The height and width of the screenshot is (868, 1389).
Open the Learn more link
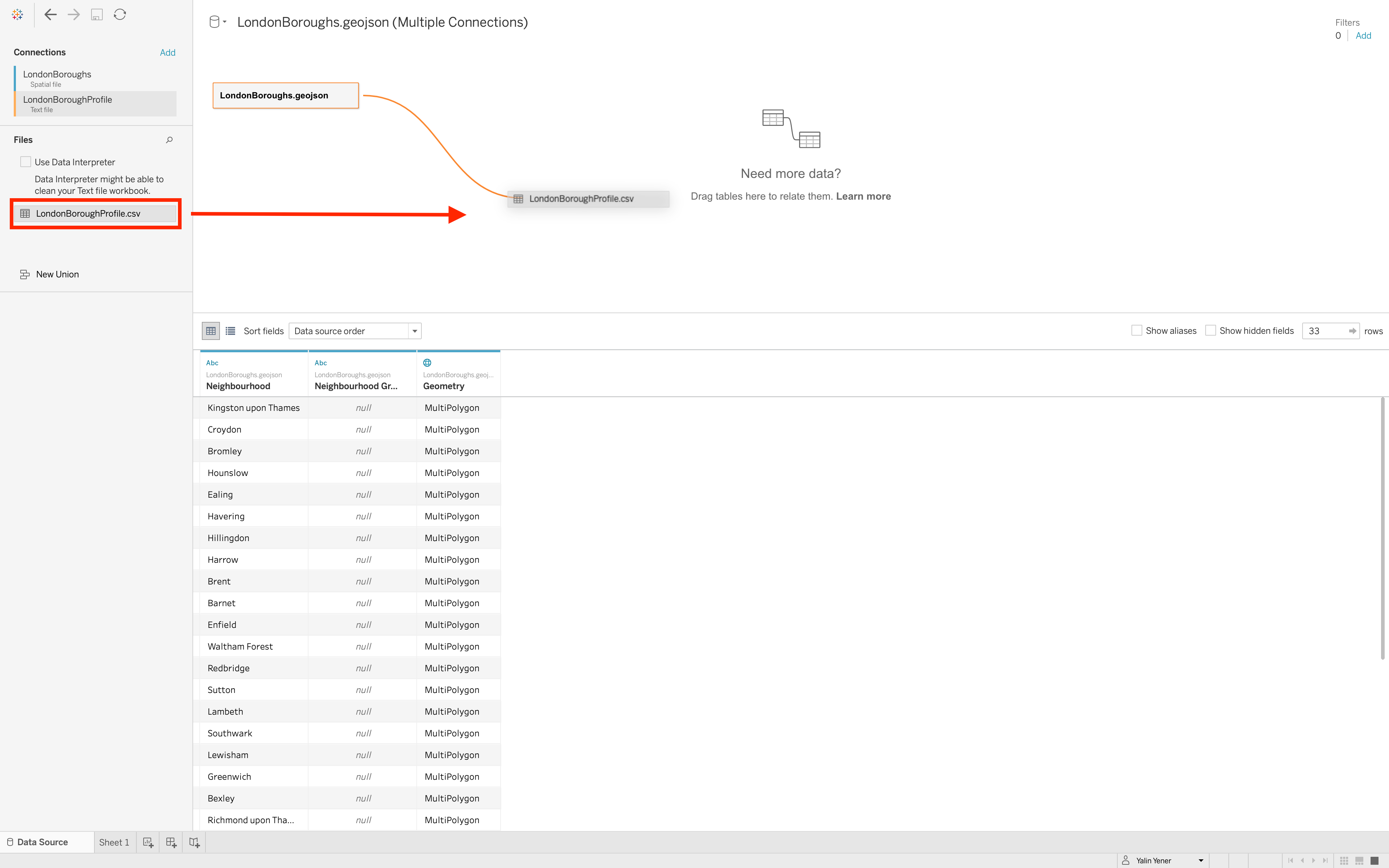pyautogui.click(x=863, y=196)
